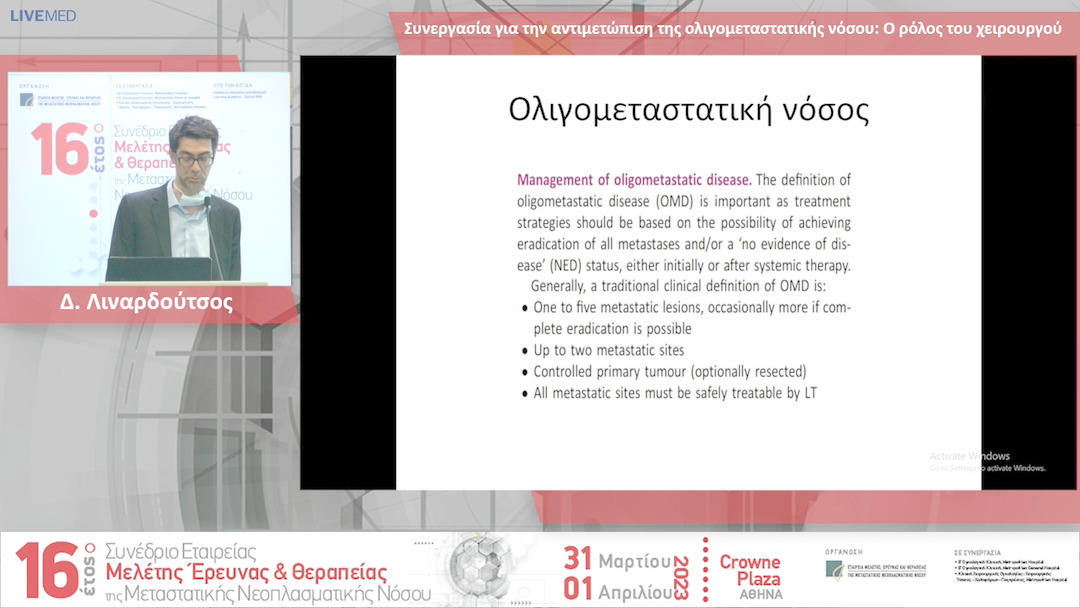Viewport: 1080px width, 608px height.
Task: Click 'Management of oligometastatic disease.' purple heading
Action: [633, 180]
